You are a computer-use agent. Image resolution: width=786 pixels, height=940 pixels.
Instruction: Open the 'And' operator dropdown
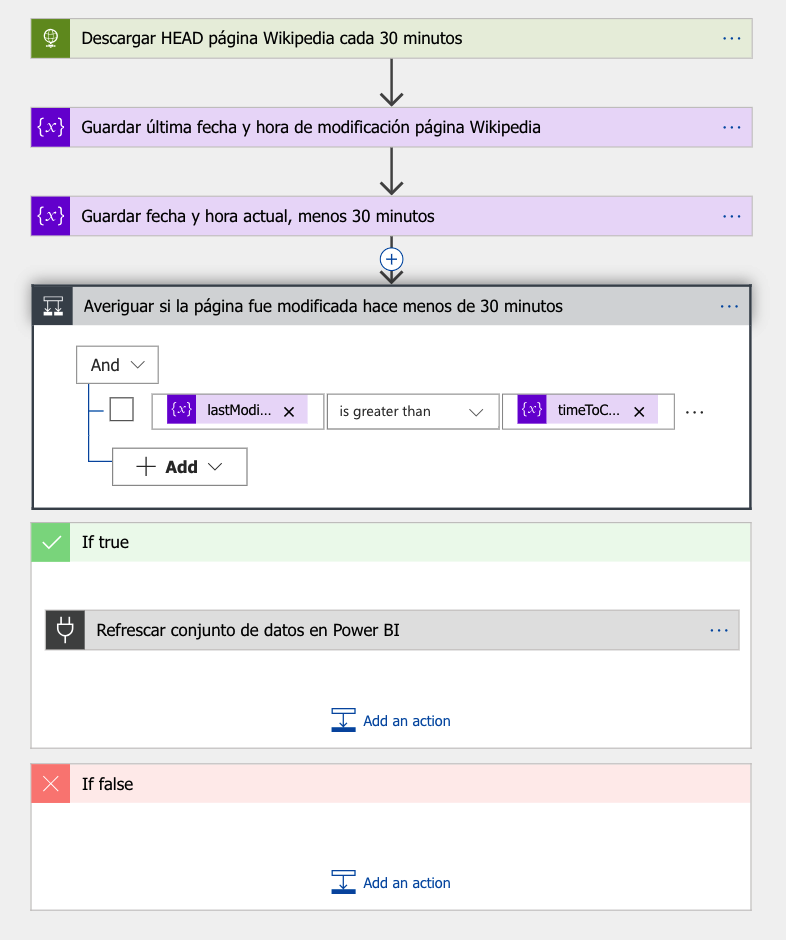click(x=117, y=364)
